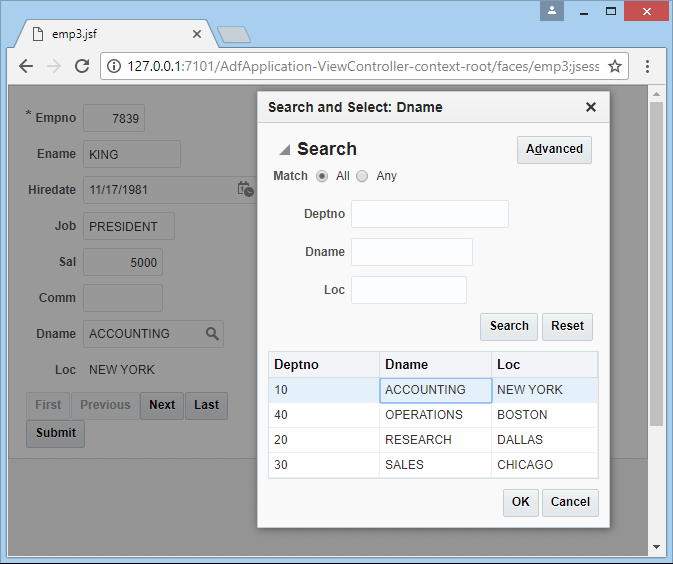Confirm selection with OK button
The image size is (673, 564).
coord(521,502)
